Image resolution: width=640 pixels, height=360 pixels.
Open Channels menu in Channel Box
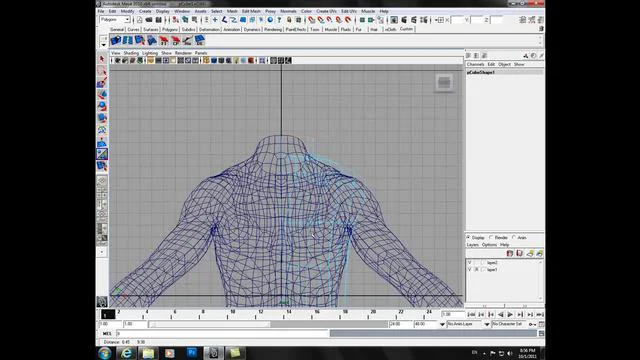tap(476, 64)
